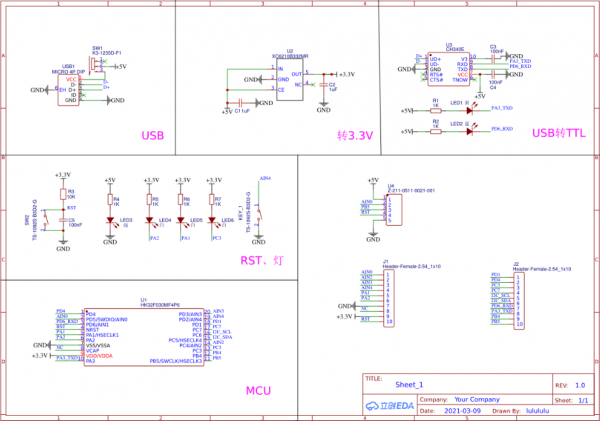Click the SW1 power switch symbol
This screenshot has width=600, height=421.
coord(95,63)
